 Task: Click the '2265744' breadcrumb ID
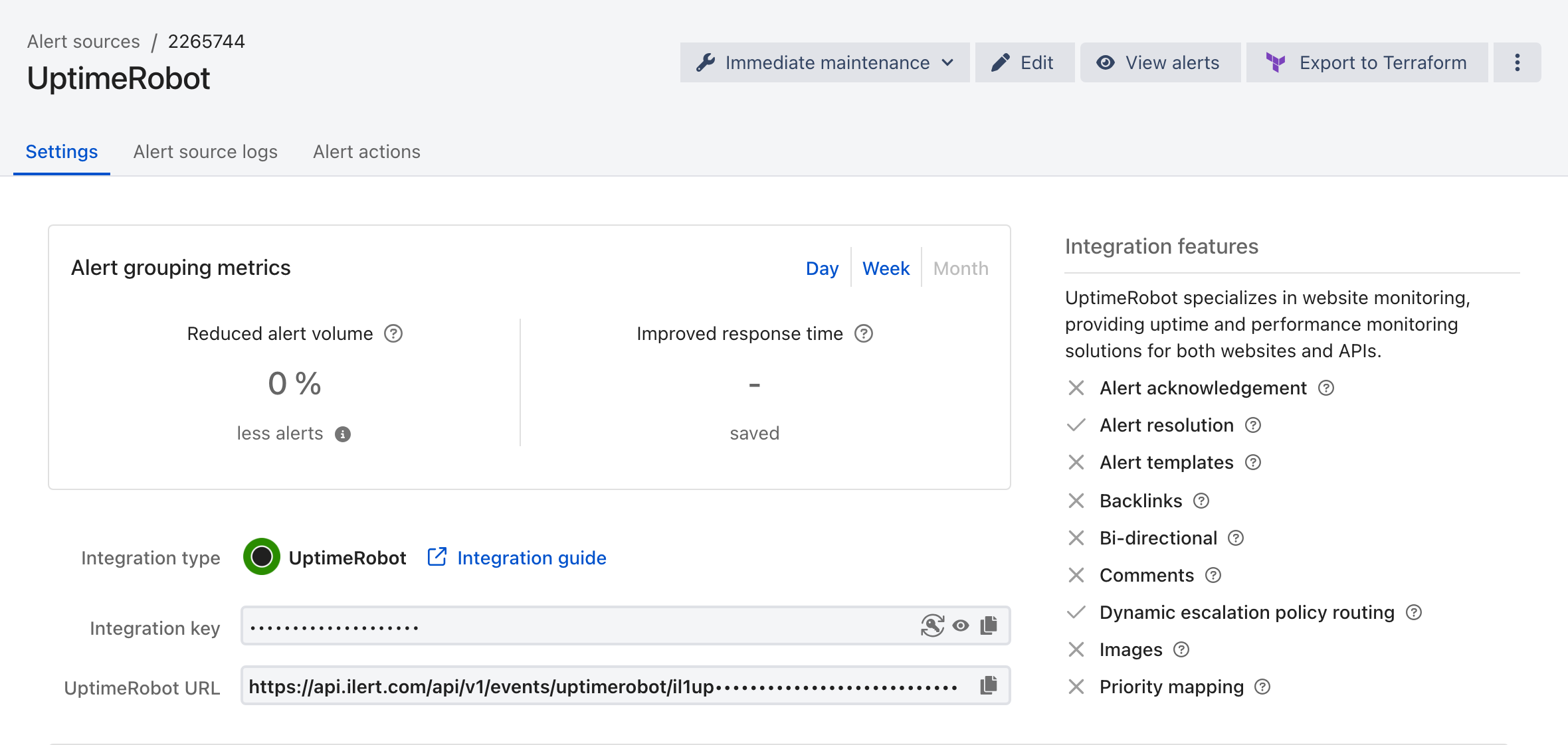pos(207,41)
